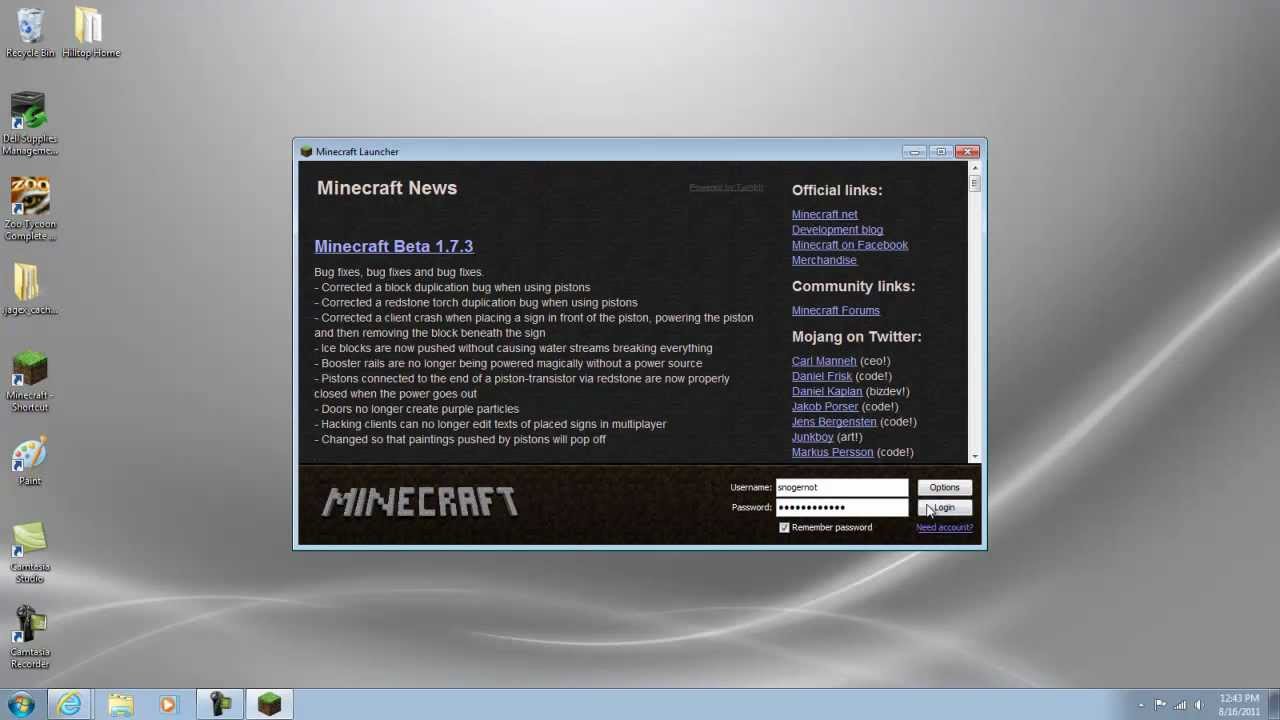1280x720 pixels.
Task: Open Carl Manneh's Twitter link
Action: [x=824, y=361]
